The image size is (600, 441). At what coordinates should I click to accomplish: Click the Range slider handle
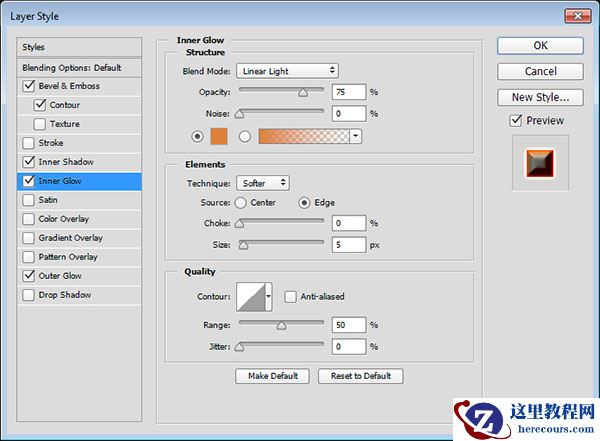(281, 325)
